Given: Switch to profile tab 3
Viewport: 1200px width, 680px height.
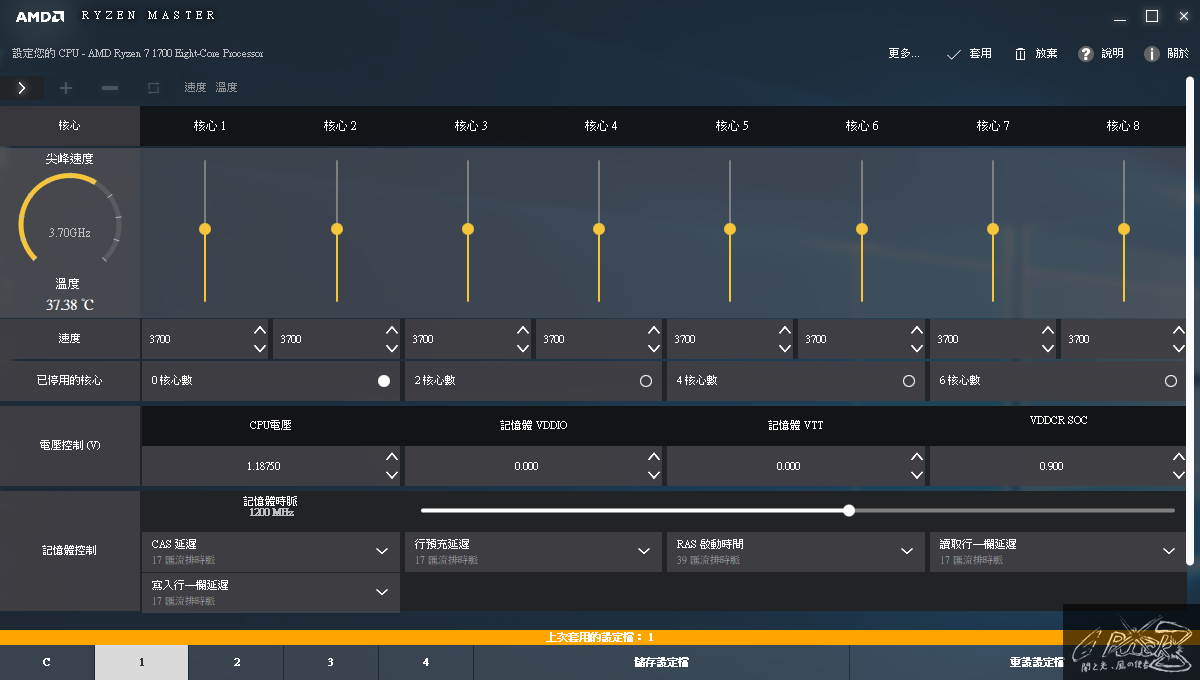Looking at the screenshot, I should [x=331, y=662].
